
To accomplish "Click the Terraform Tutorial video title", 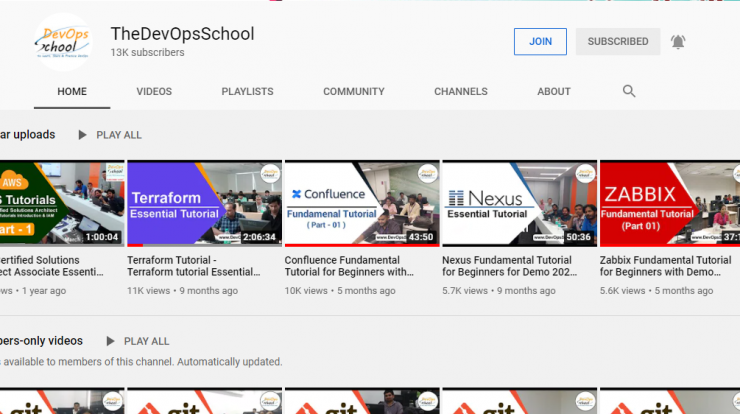I will [x=193, y=266].
